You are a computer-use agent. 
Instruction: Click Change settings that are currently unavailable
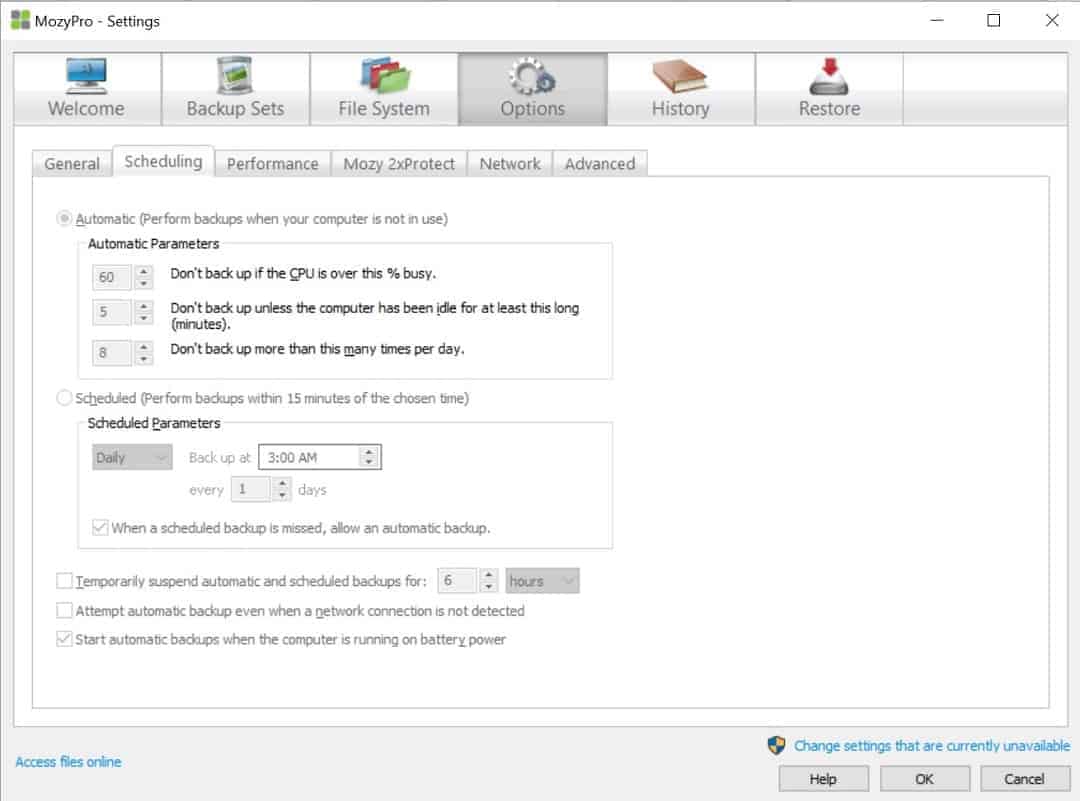[931, 745]
